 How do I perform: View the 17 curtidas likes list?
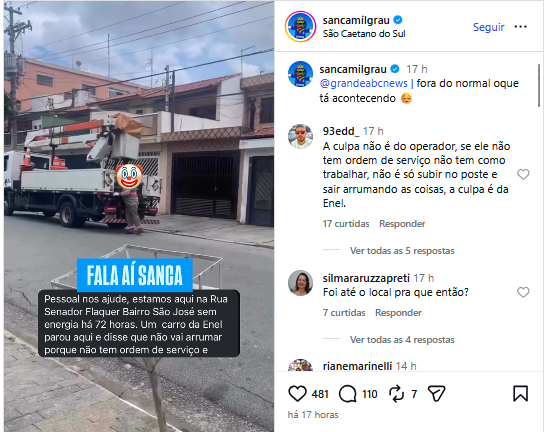click(346, 224)
